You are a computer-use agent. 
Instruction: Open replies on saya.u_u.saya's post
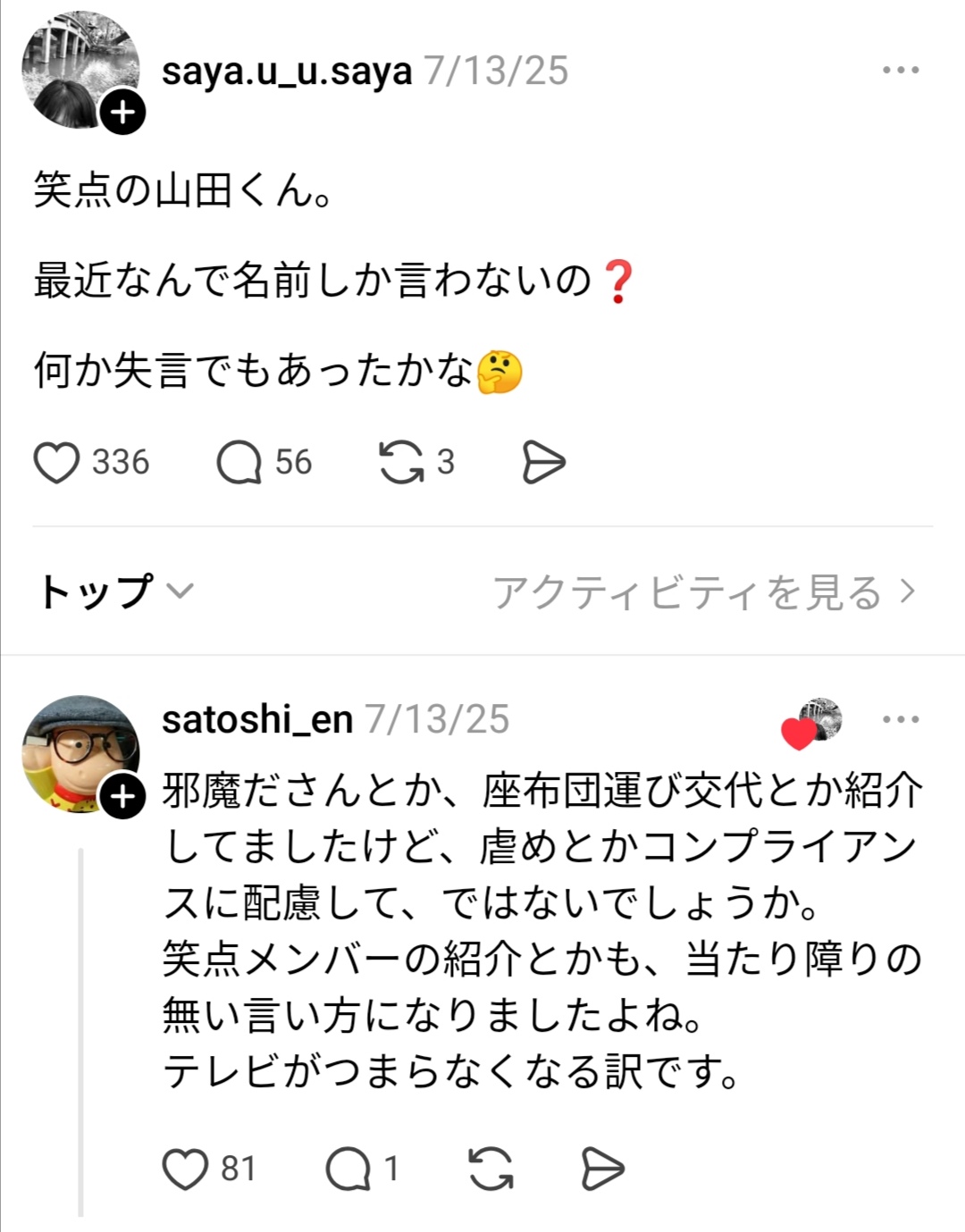tap(239, 463)
